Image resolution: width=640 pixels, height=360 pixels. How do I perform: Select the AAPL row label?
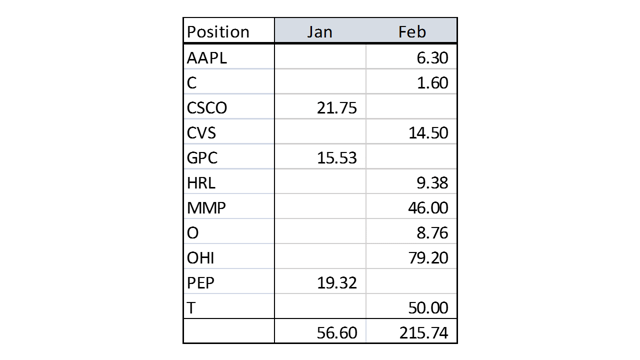[229, 57]
